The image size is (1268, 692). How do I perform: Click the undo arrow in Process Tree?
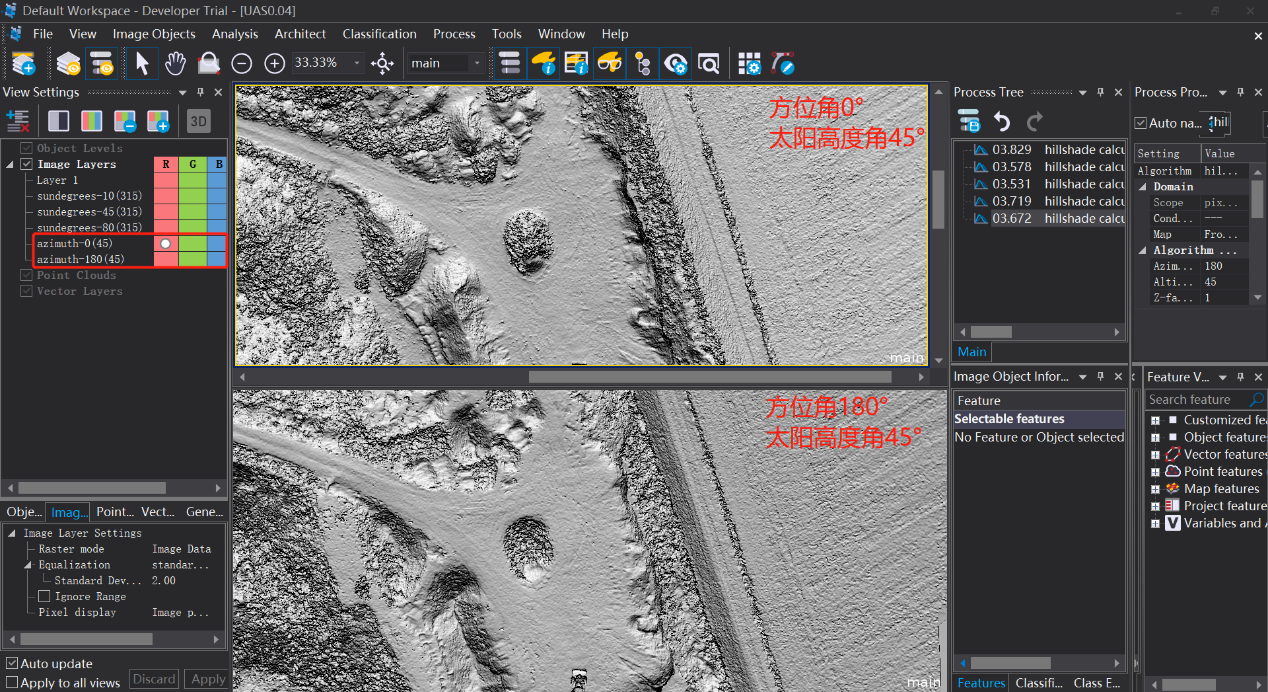1002,122
